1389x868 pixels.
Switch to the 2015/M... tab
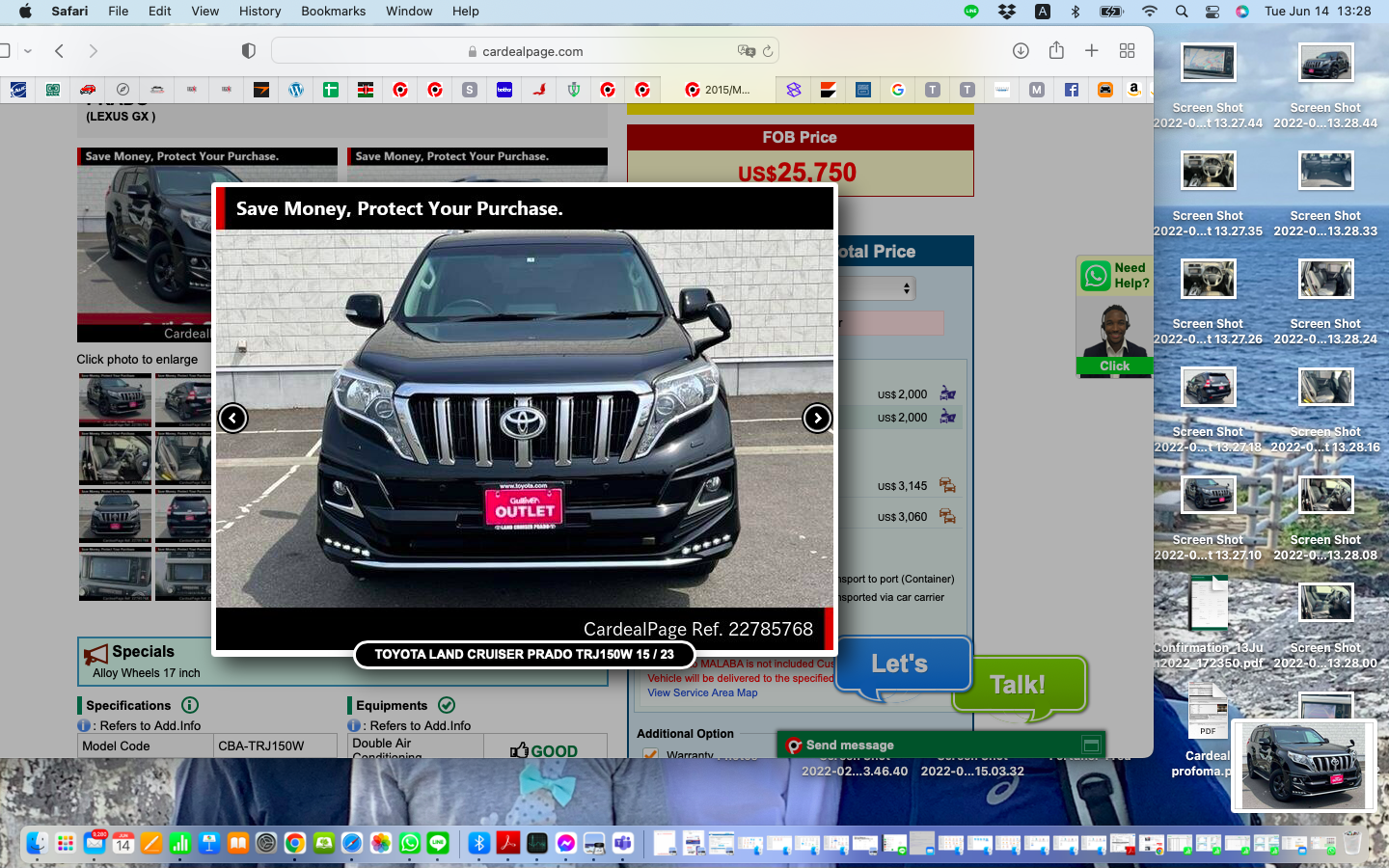pyautogui.click(x=718, y=90)
